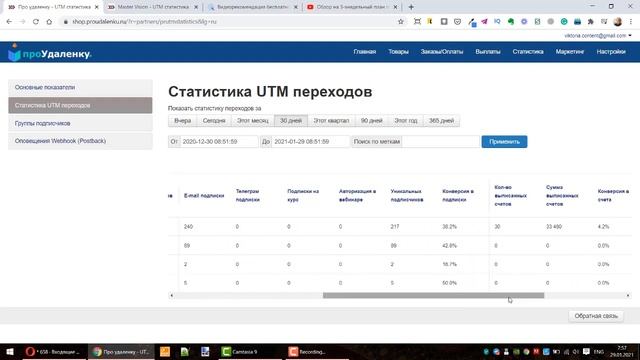
Task: Close the Master Vision UTM tab
Action: (x=196, y=7)
